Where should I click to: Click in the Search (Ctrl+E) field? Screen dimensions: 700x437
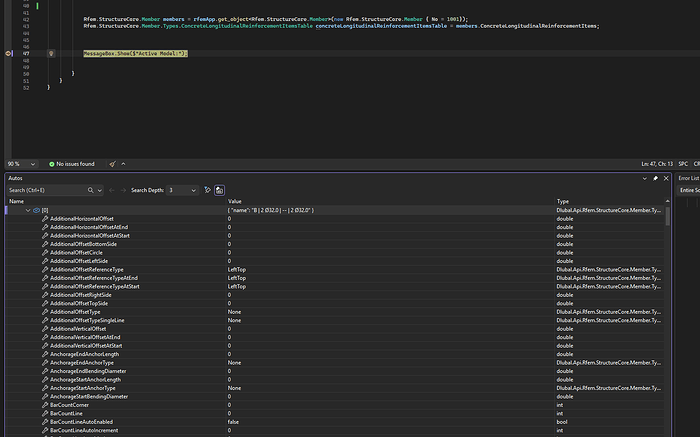click(45, 190)
